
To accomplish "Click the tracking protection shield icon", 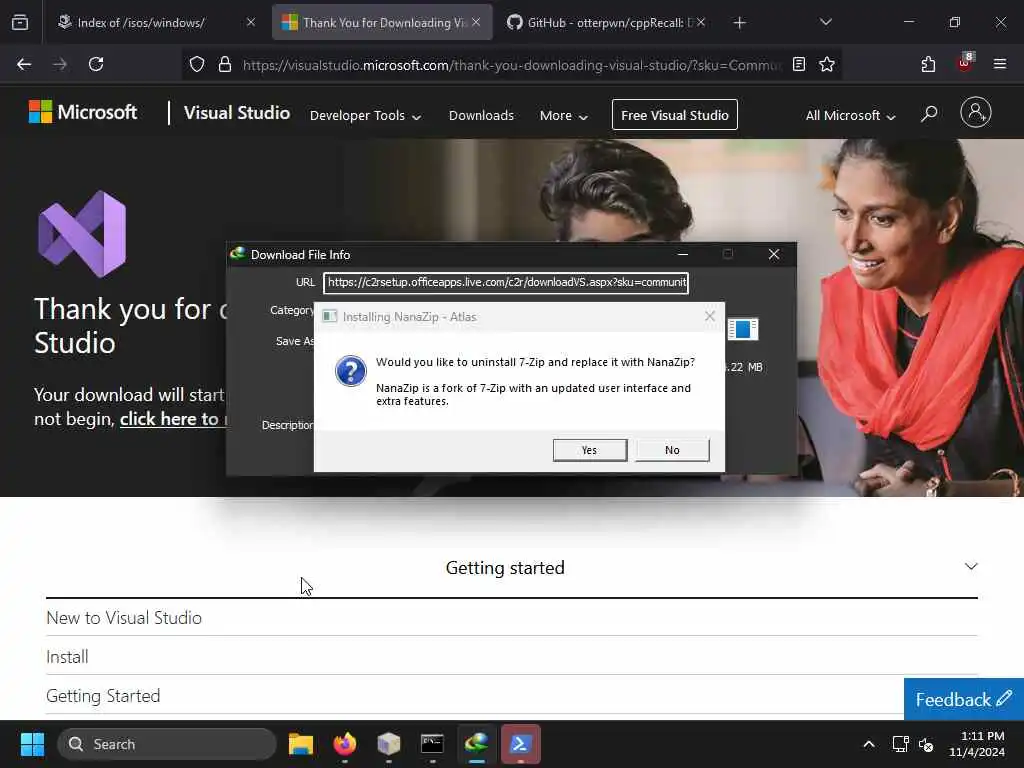I will tap(197, 64).
